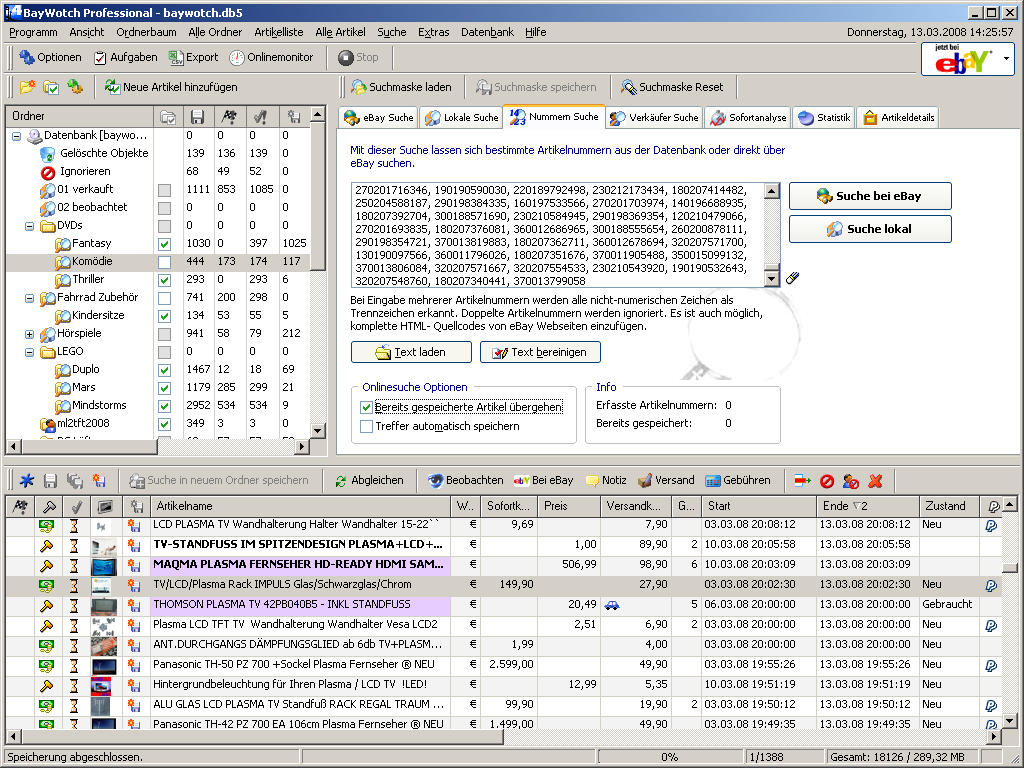Viewport: 1024px width, 768px height.
Task: Click the Gebühren calculator button
Action: tap(738, 481)
